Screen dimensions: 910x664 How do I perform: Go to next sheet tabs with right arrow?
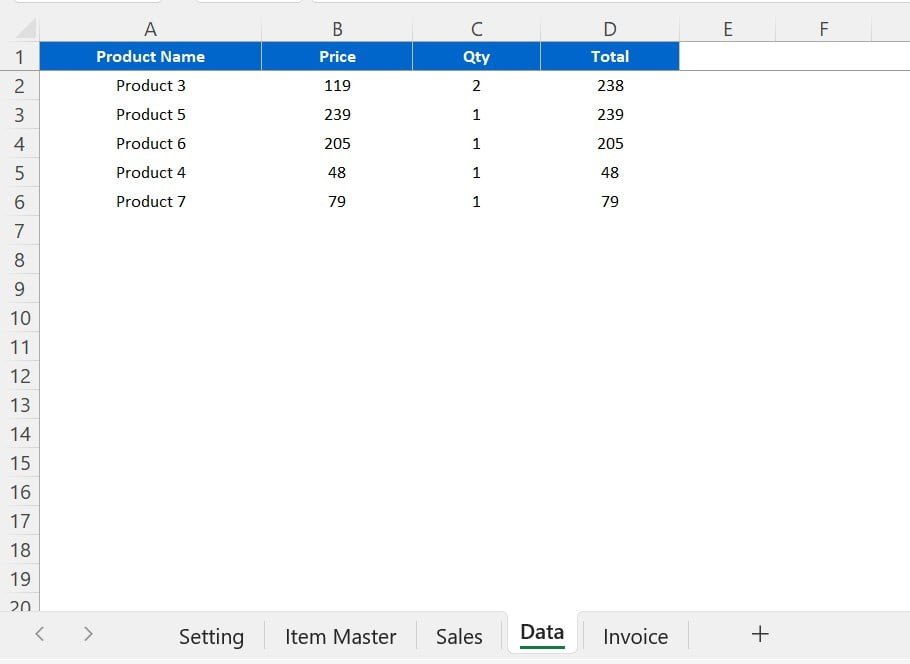click(x=88, y=634)
